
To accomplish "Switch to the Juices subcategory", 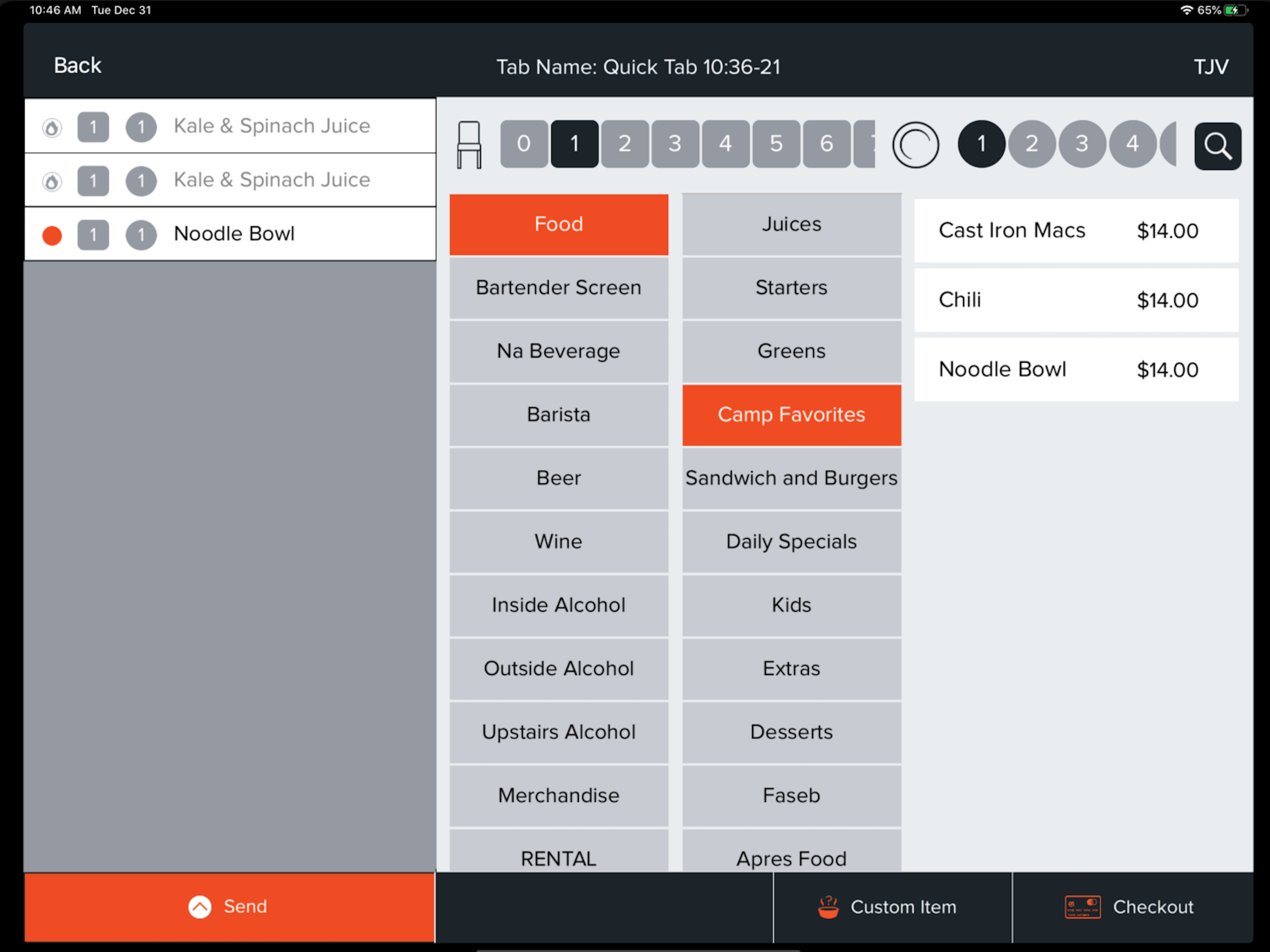I will 791,224.
